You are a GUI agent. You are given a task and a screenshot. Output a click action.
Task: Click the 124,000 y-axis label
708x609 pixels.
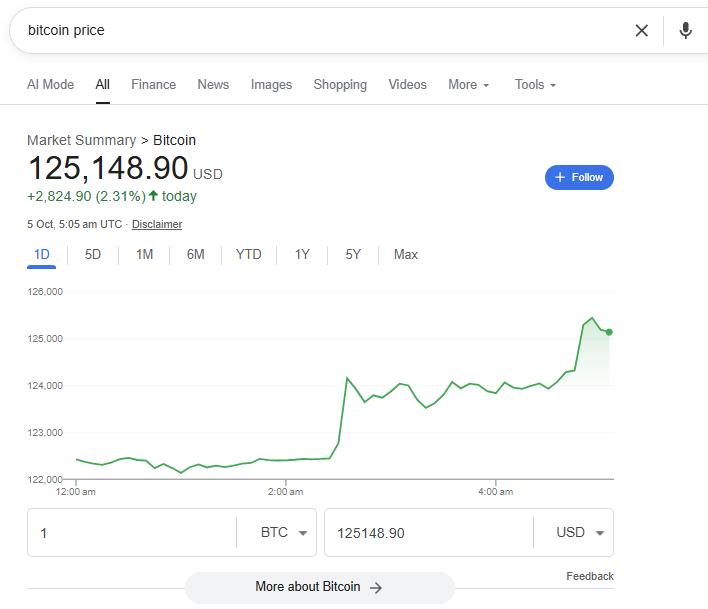click(x=45, y=386)
